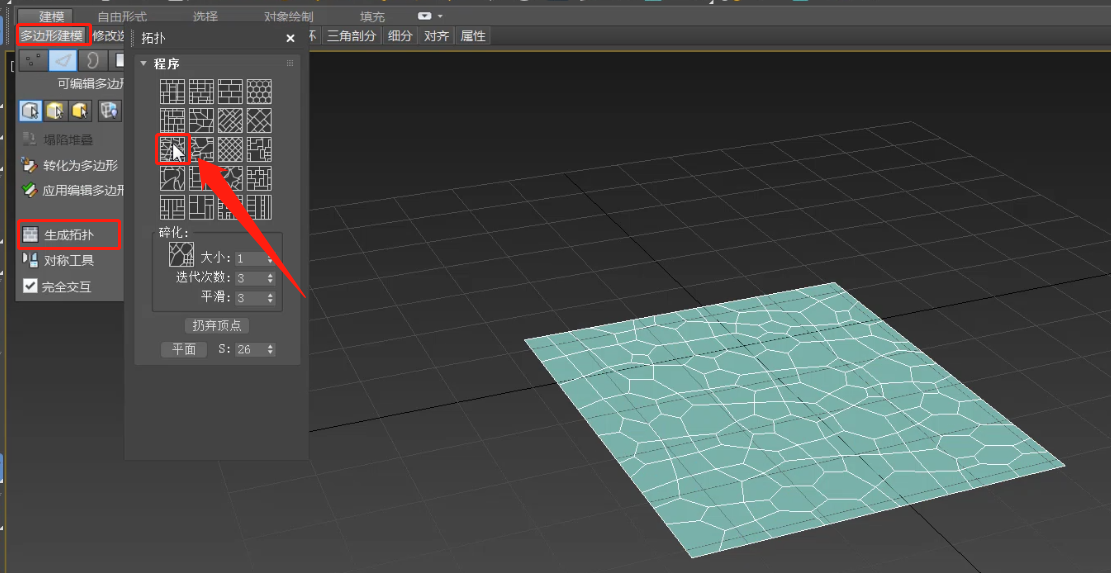
Task: Switch to the 自由形式 ribbon tab
Action: [122, 17]
